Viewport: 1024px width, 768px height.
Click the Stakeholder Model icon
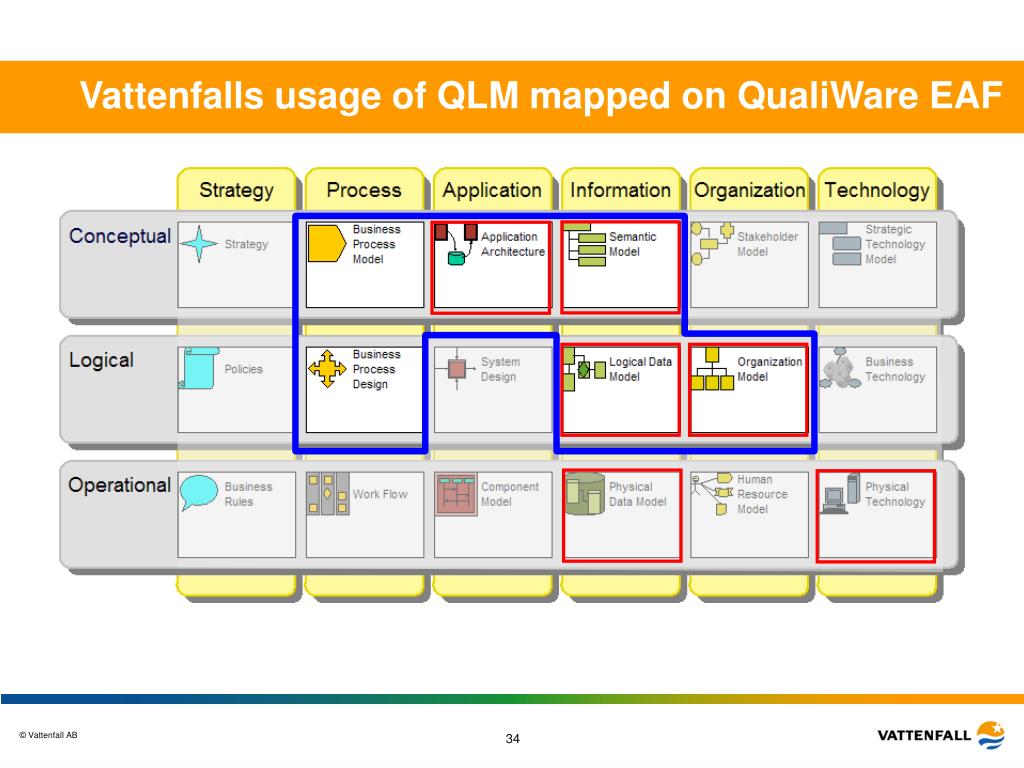(712, 244)
